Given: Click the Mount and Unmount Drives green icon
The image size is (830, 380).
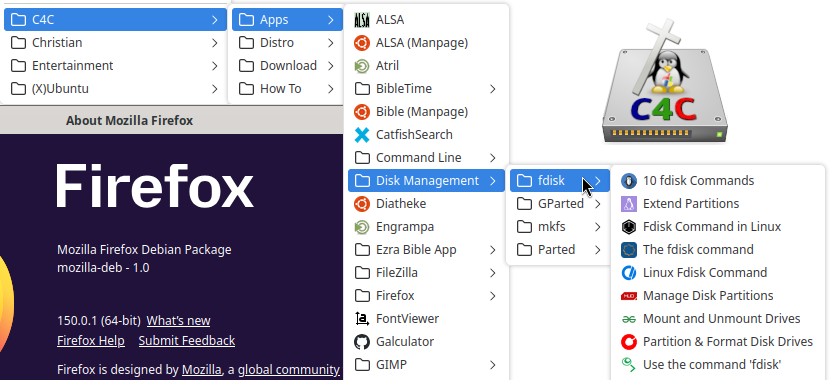Looking at the screenshot, I should [x=629, y=319].
